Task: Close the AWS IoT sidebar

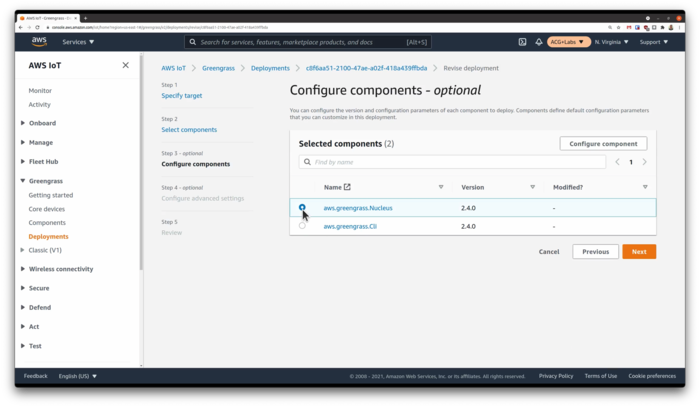Action: click(x=125, y=65)
